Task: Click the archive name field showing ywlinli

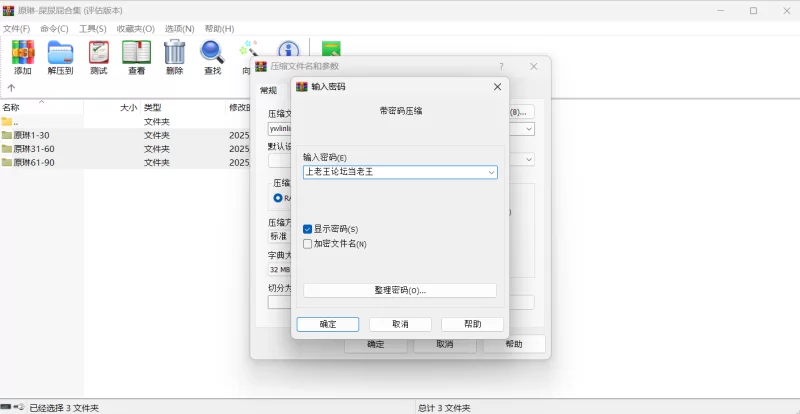Action: point(279,129)
